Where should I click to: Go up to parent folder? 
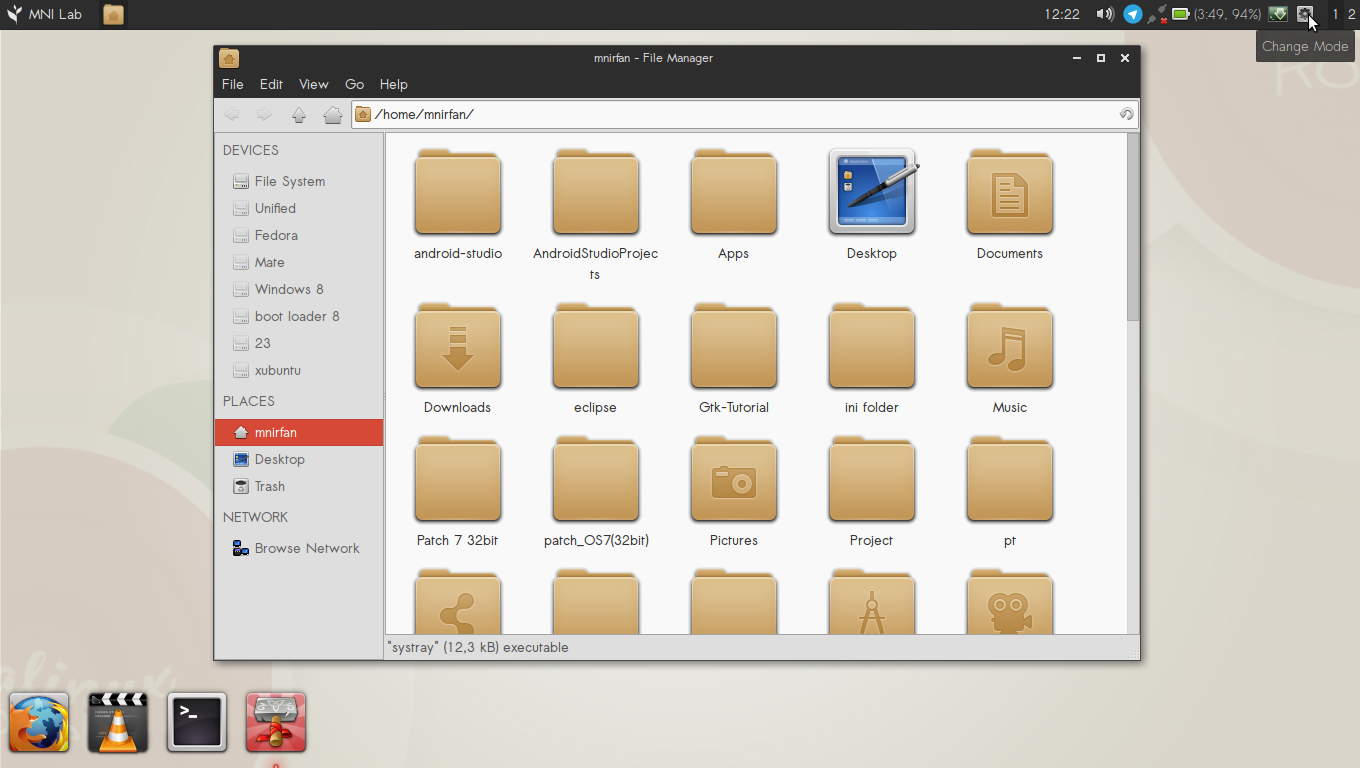click(x=298, y=114)
